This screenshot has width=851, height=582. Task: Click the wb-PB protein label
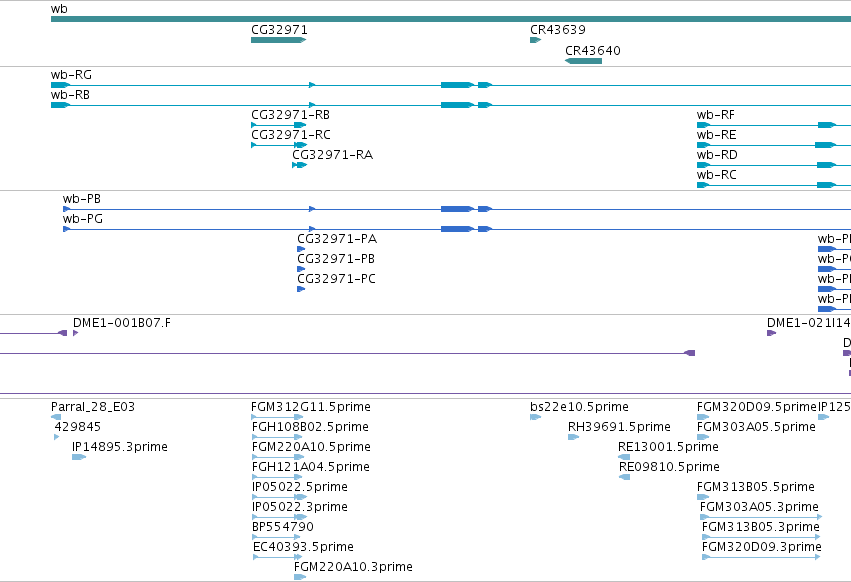[81, 199]
